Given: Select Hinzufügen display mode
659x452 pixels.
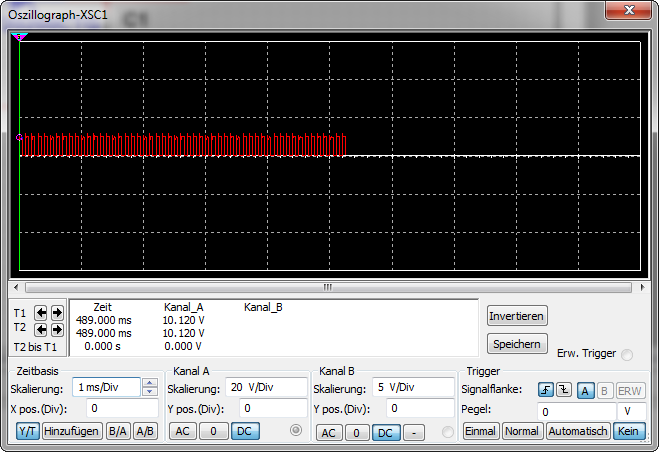Looking at the screenshot, I should click(x=71, y=431).
